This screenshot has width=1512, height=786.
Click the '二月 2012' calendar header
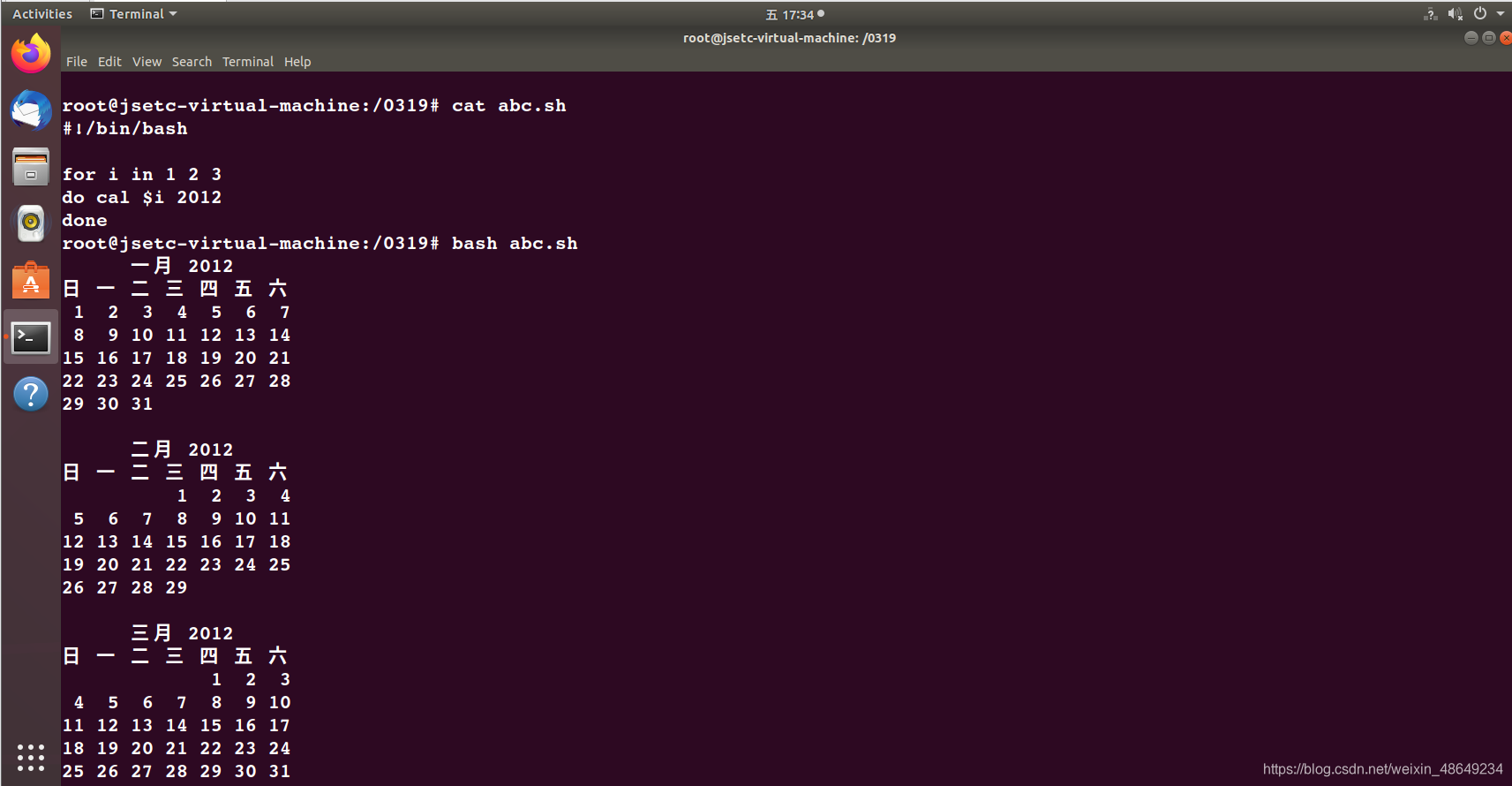(x=182, y=450)
